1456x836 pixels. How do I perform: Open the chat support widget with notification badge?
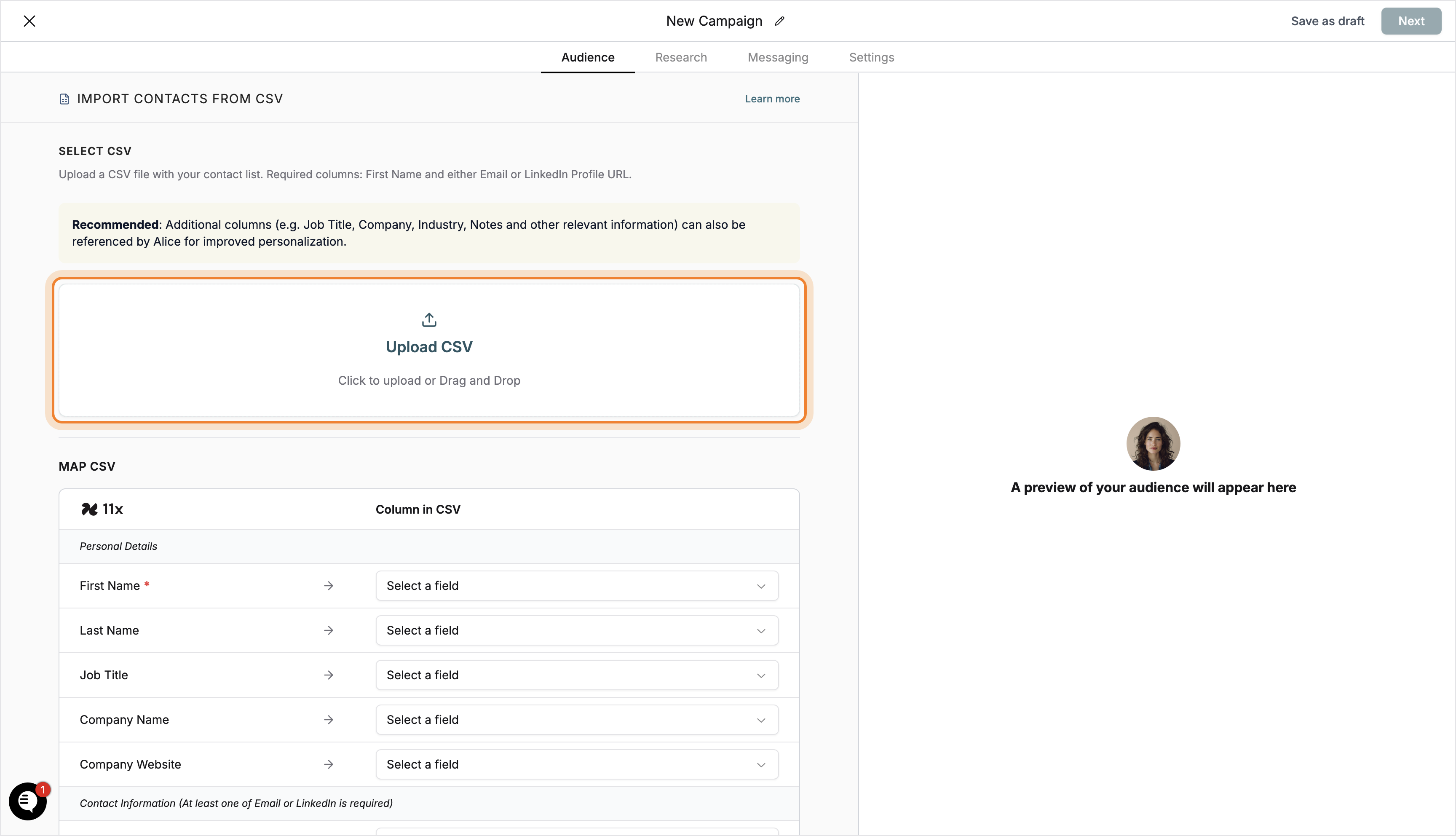point(27,801)
